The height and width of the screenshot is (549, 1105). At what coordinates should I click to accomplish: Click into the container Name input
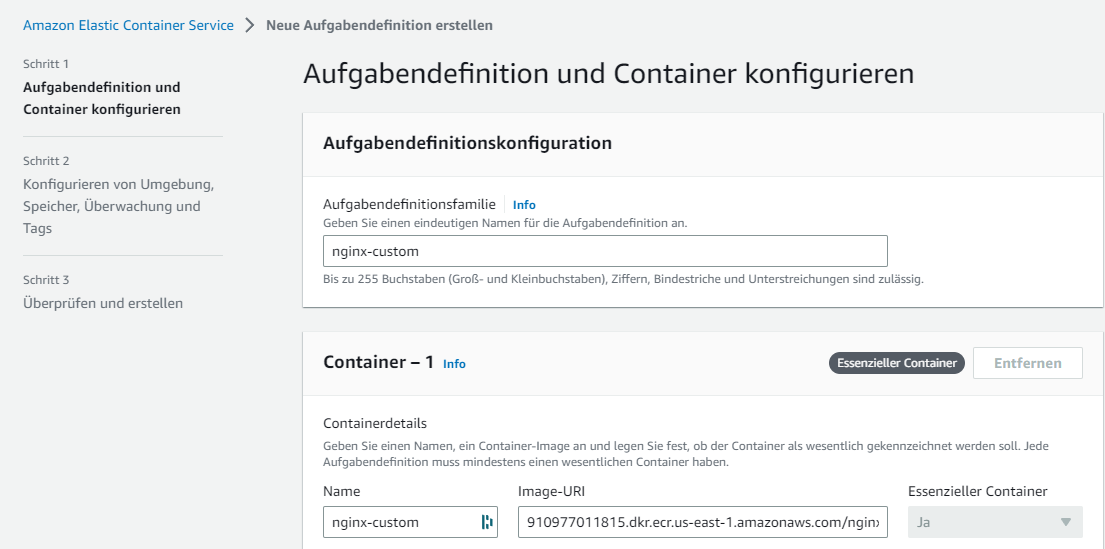400,522
